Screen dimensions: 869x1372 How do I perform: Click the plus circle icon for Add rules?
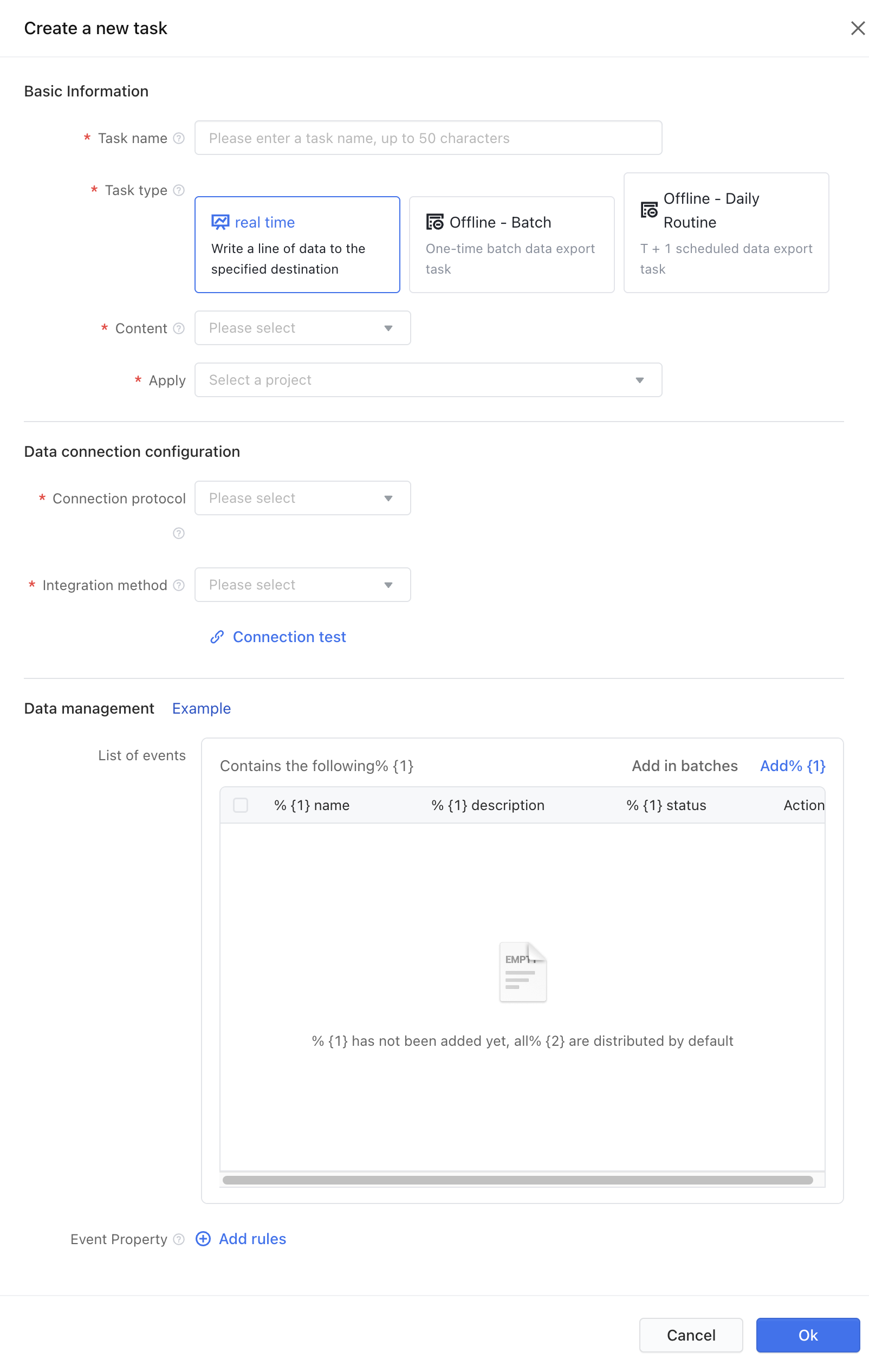coord(203,1239)
